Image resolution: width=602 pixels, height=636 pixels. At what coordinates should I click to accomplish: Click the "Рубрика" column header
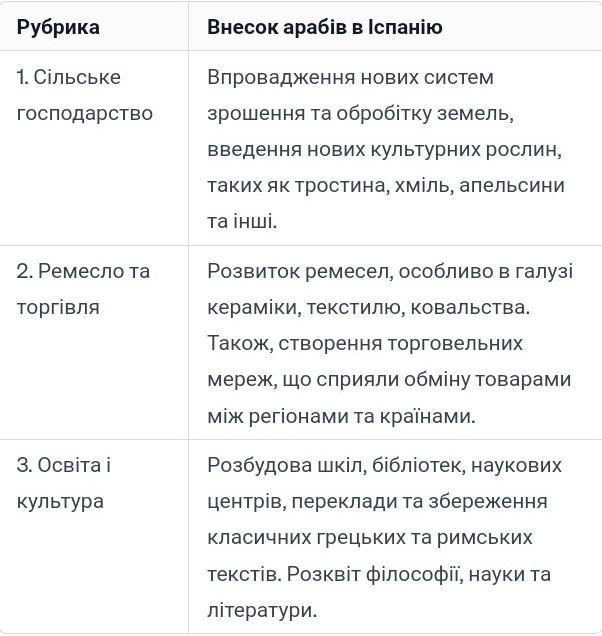[x=58, y=27]
